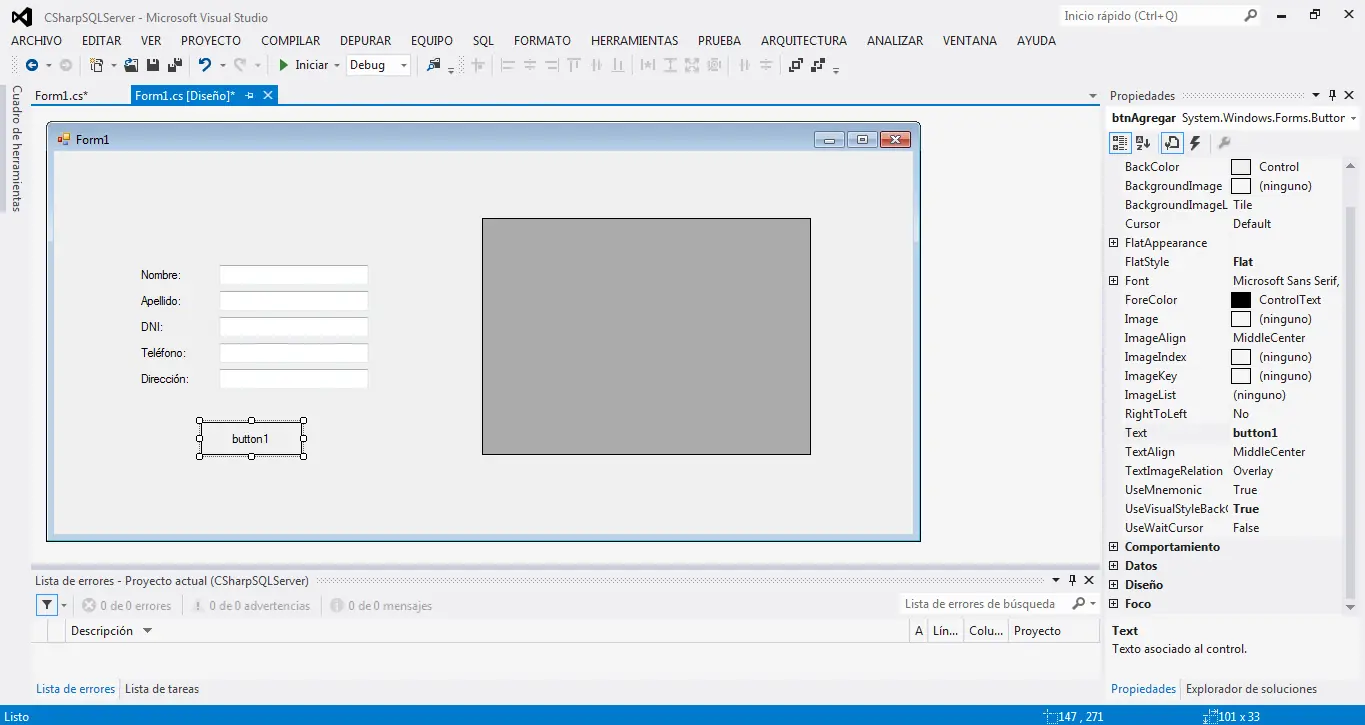Pin the Lista de errores panel
The height and width of the screenshot is (725, 1365).
[x=1073, y=581]
